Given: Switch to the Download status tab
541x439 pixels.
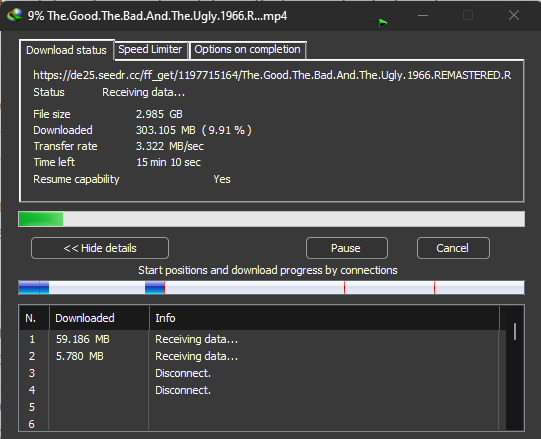Looking at the screenshot, I should 66,50.
